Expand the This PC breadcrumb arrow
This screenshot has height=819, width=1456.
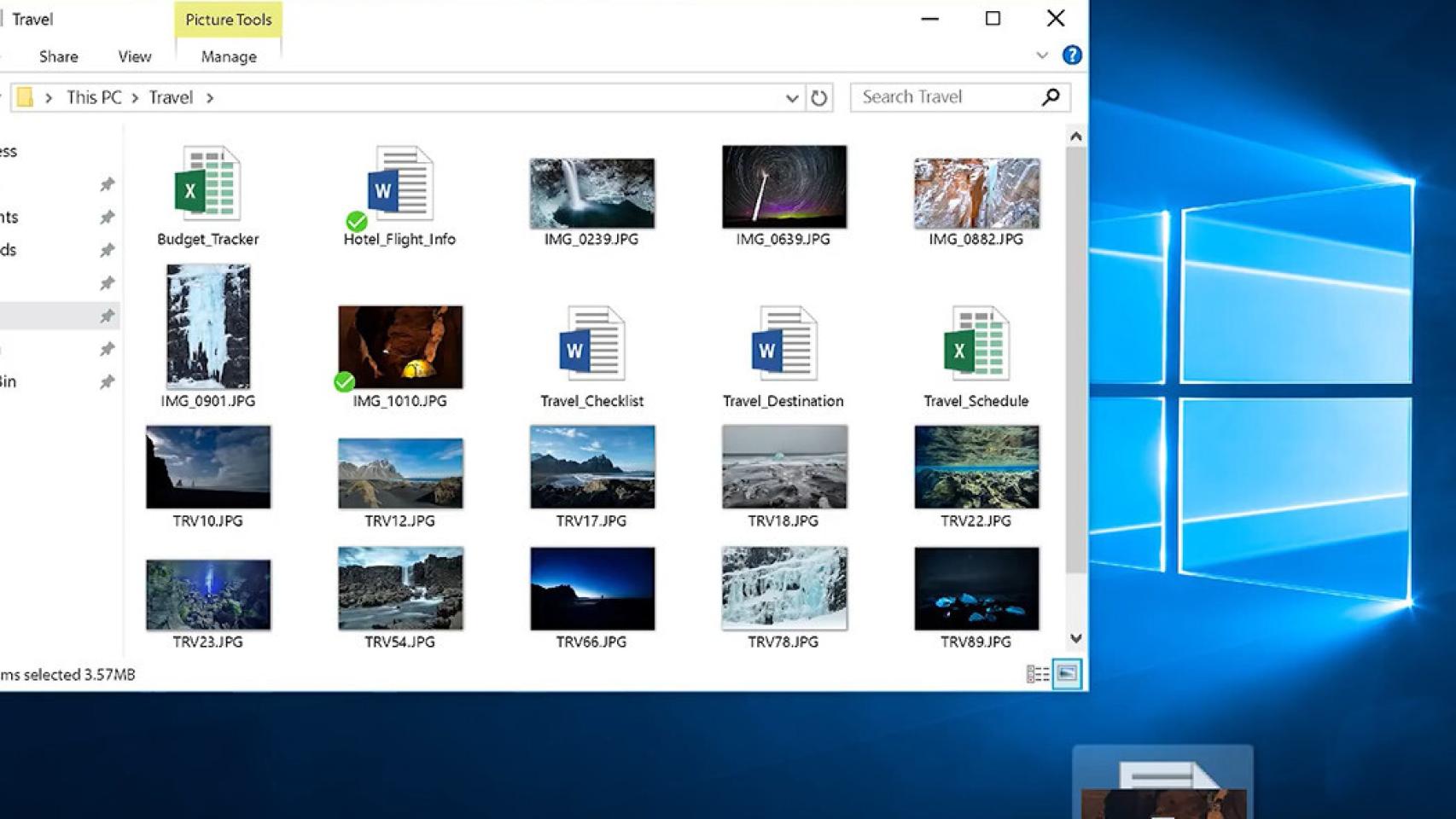[134, 97]
